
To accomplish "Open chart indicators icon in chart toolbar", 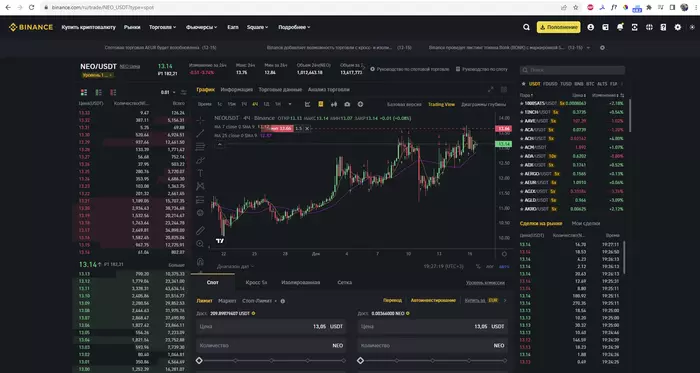I will (308, 104).
